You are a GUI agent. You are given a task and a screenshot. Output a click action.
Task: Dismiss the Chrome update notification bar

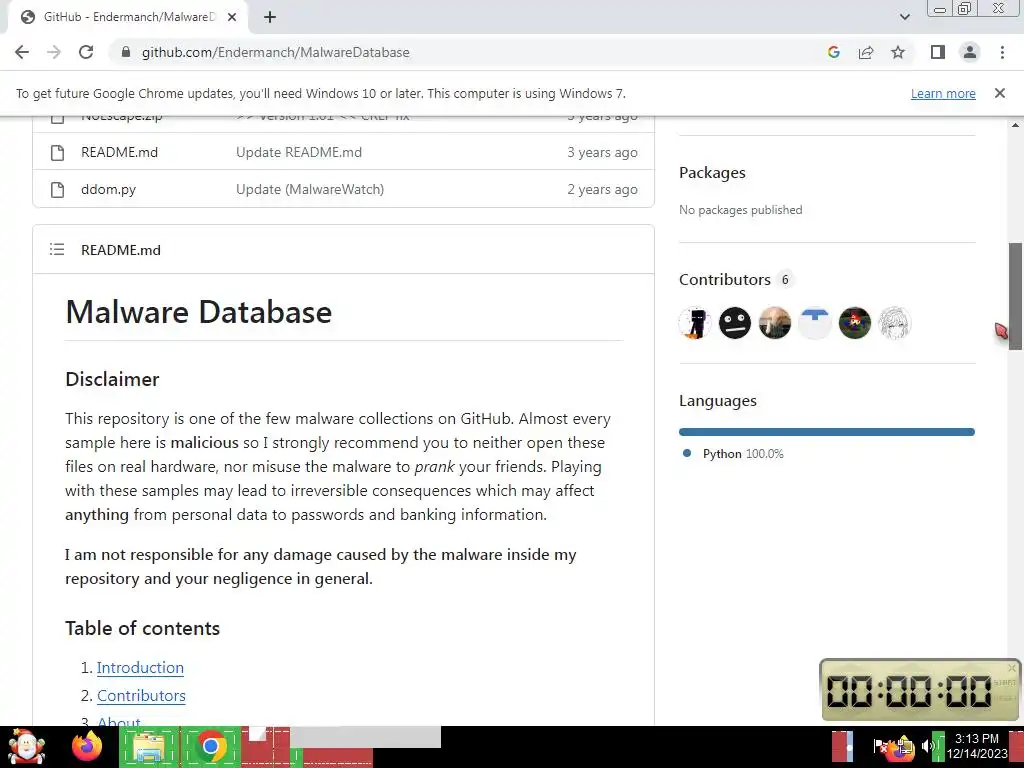999,93
